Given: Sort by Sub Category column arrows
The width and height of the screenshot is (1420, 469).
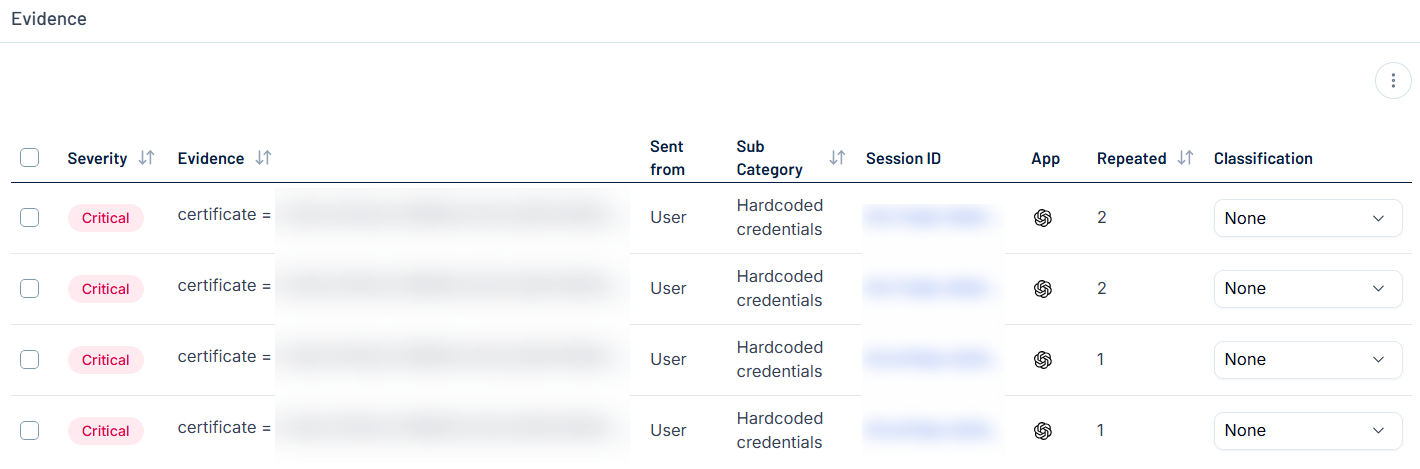Looking at the screenshot, I should tap(837, 158).
